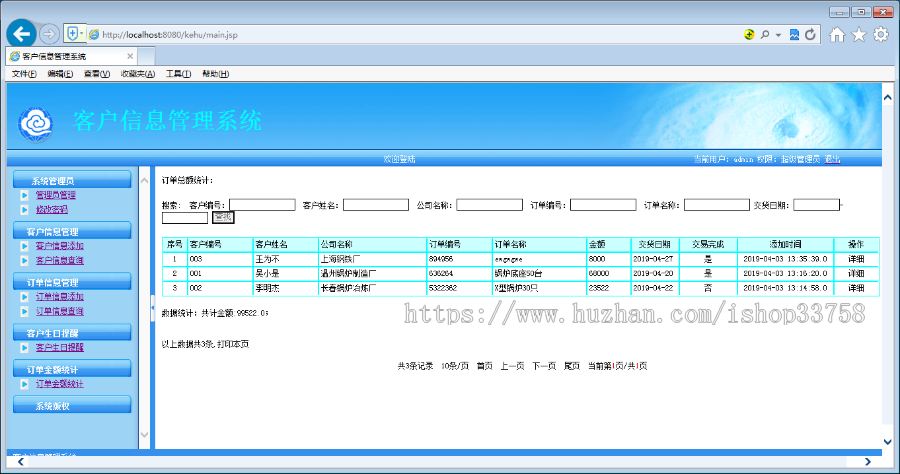This screenshot has width=900, height=474.
Task: Go to the browser Home icon
Action: [837, 35]
